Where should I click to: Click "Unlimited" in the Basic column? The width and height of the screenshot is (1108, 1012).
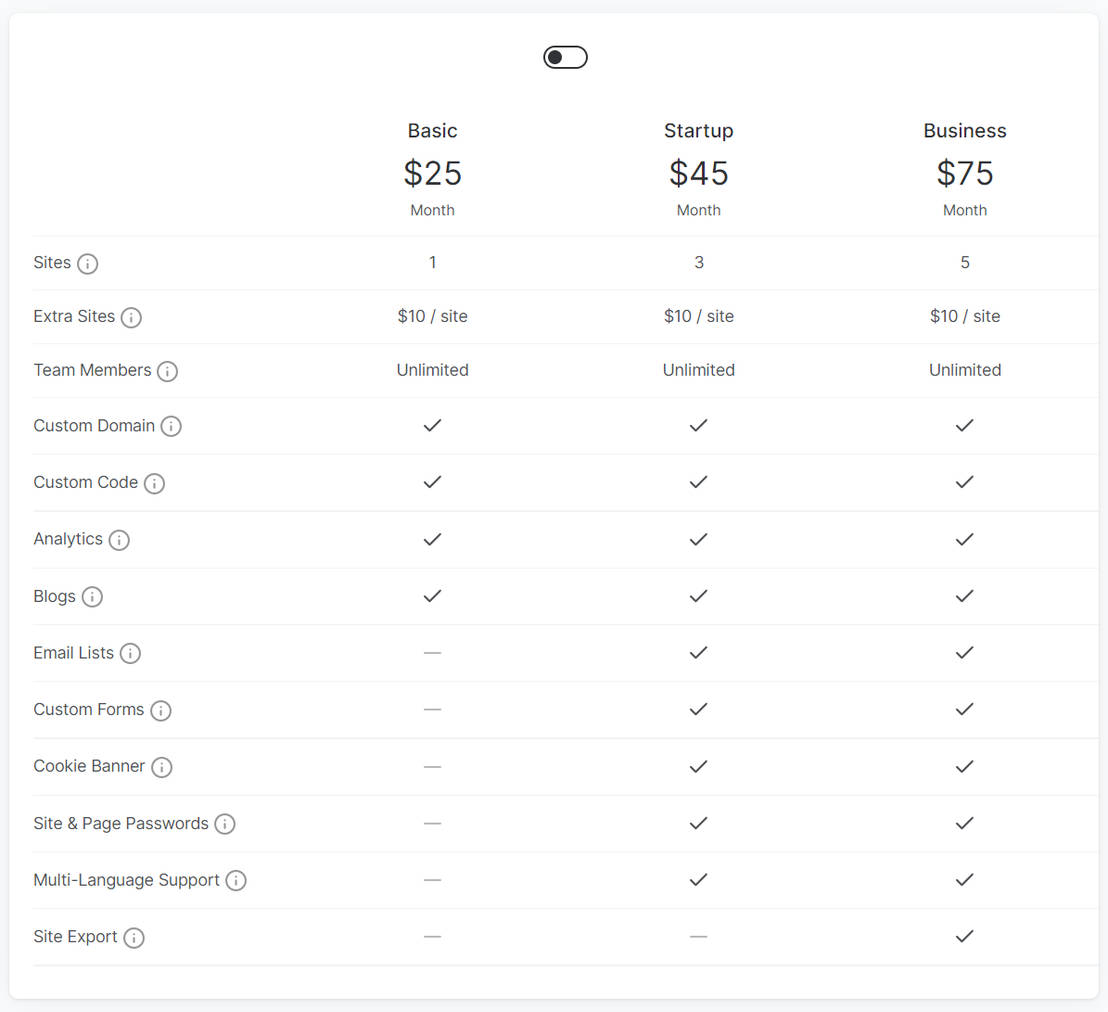[x=432, y=370]
